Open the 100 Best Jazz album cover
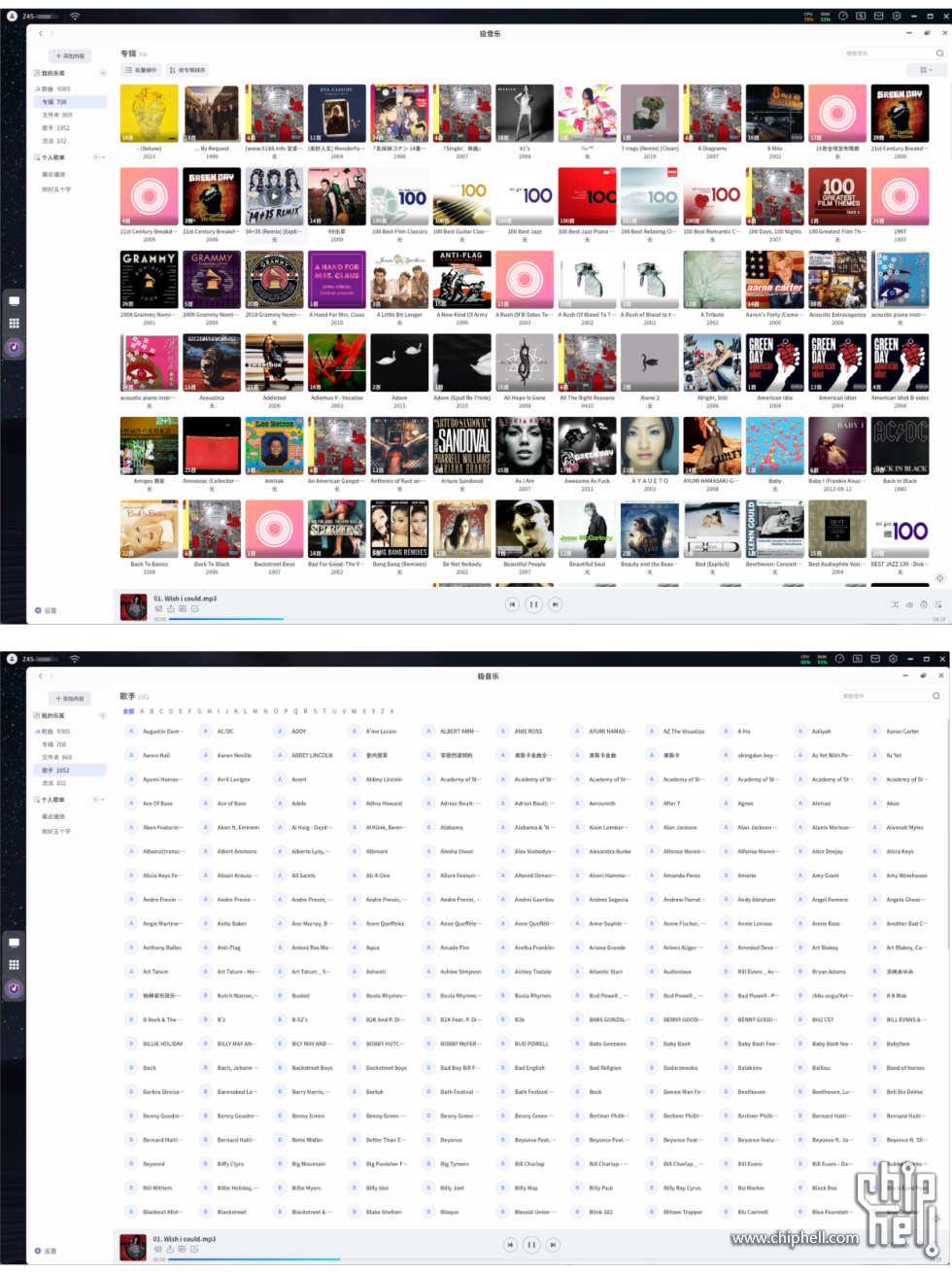Viewport: 952px width, 1272px height. (x=525, y=196)
